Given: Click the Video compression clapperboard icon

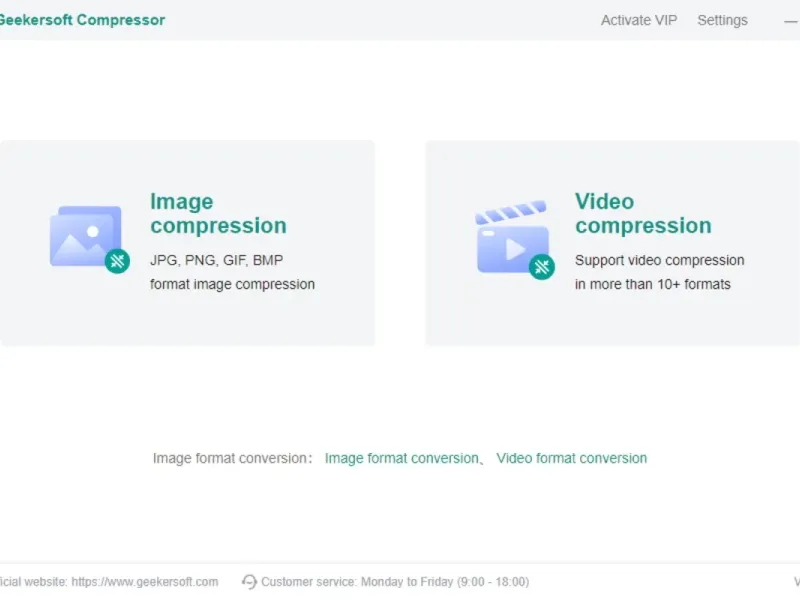Looking at the screenshot, I should [514, 240].
